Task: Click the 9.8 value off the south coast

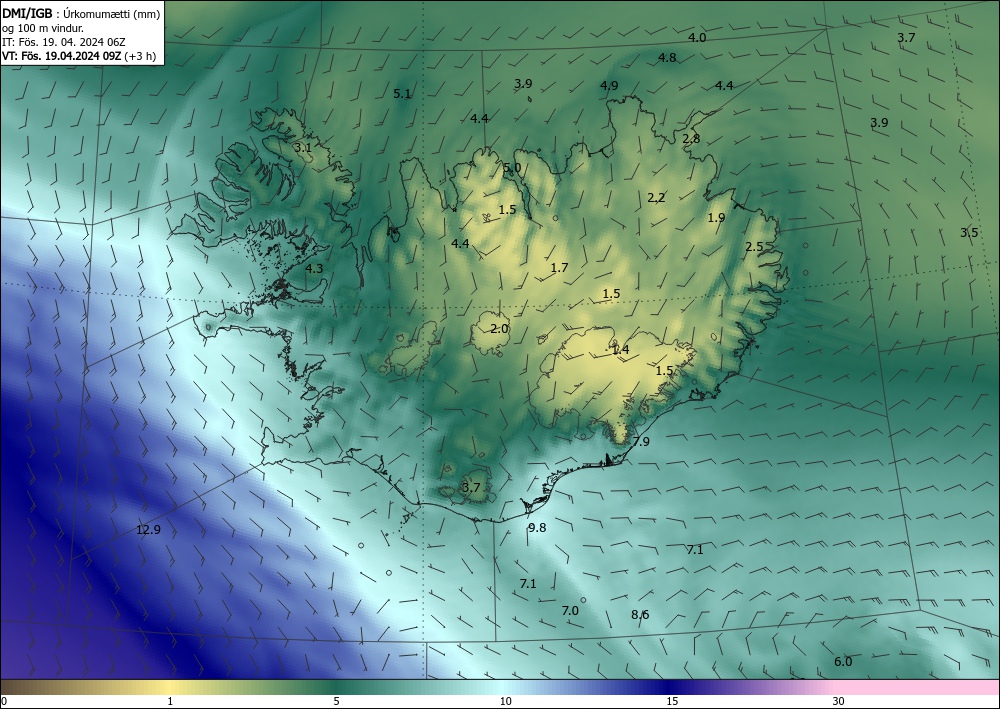Action: (x=538, y=527)
